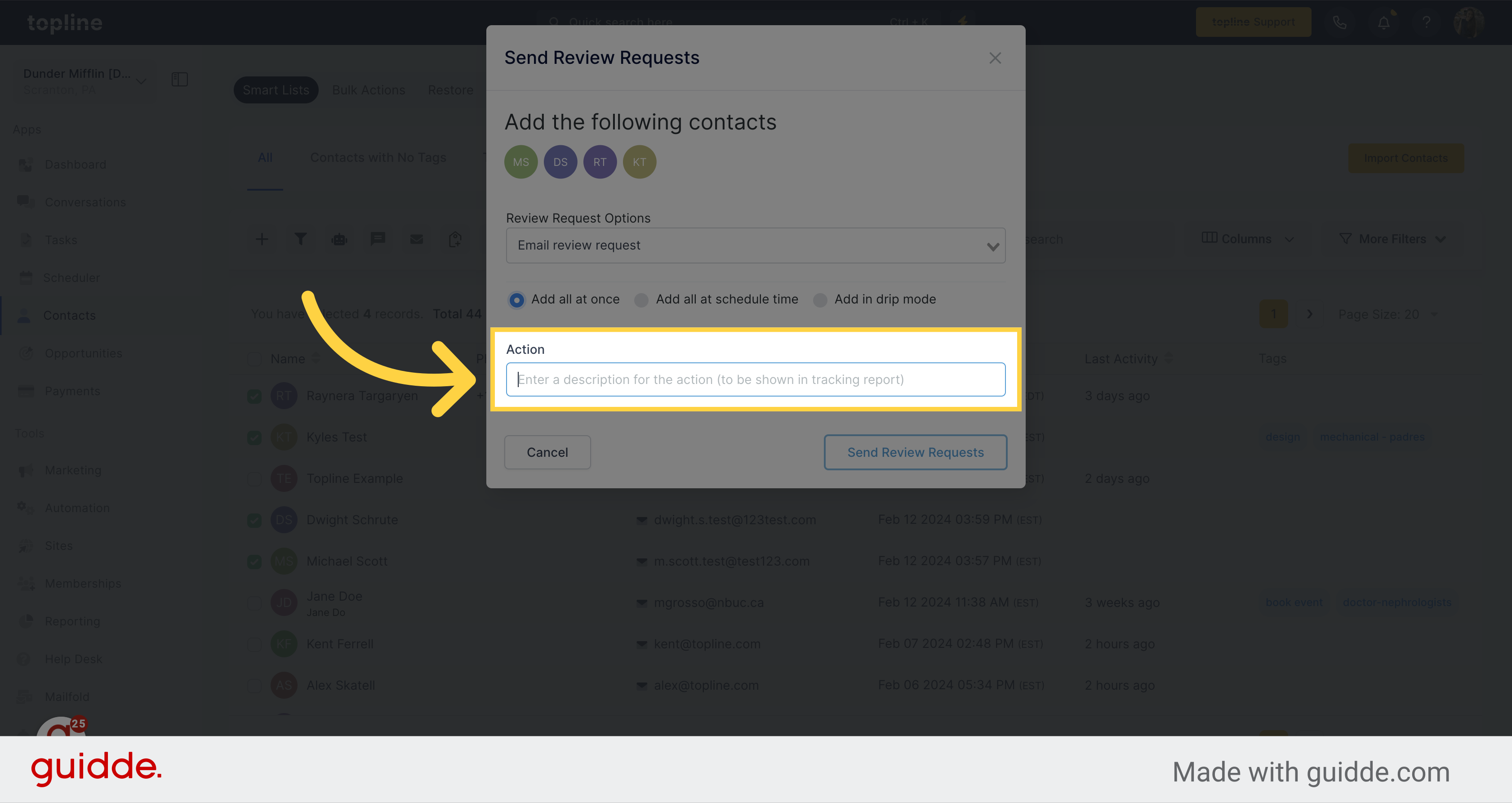Toggle the select-all Name checkbox
Image resolution: width=1512 pixels, height=803 pixels.
254,359
